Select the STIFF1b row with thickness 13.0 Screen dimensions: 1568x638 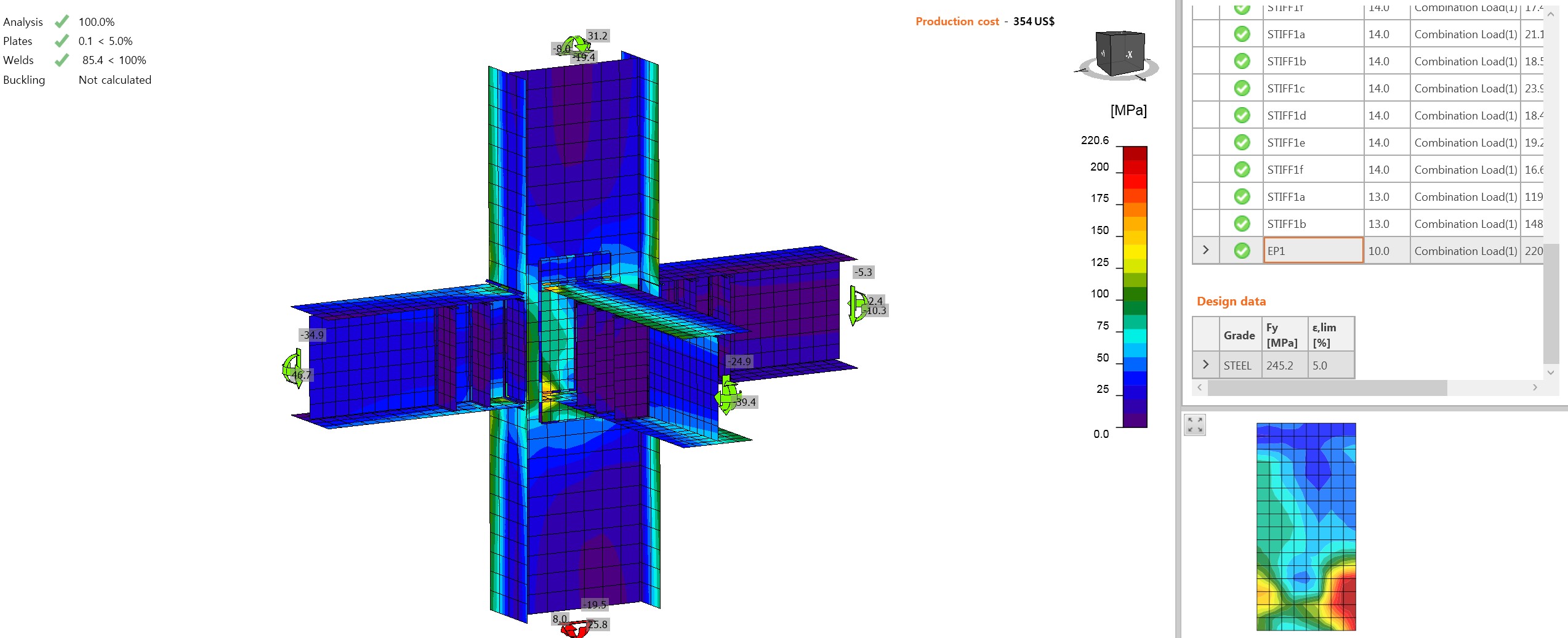click(1367, 224)
